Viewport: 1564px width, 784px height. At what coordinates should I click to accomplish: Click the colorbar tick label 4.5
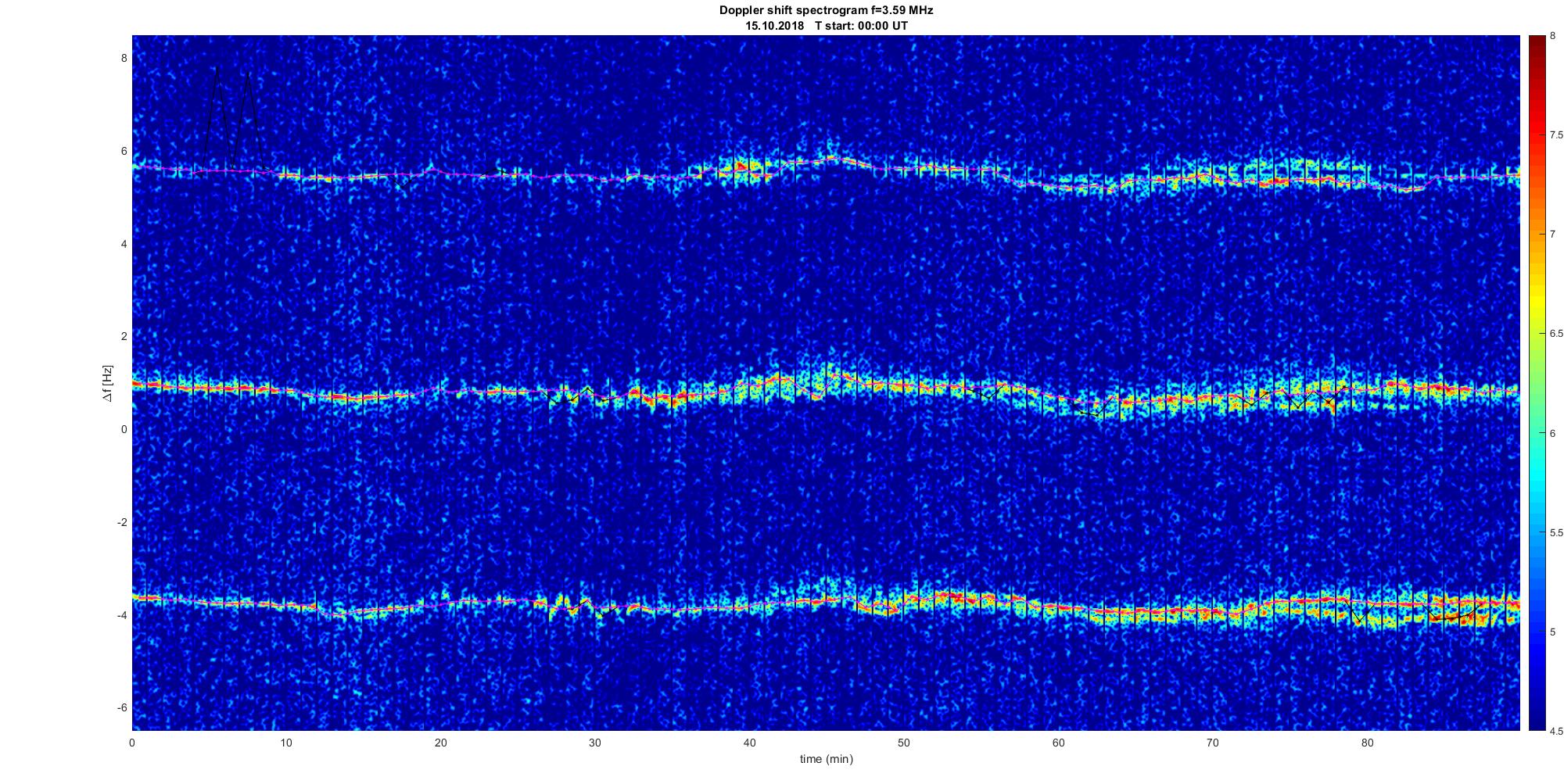(x=1557, y=732)
